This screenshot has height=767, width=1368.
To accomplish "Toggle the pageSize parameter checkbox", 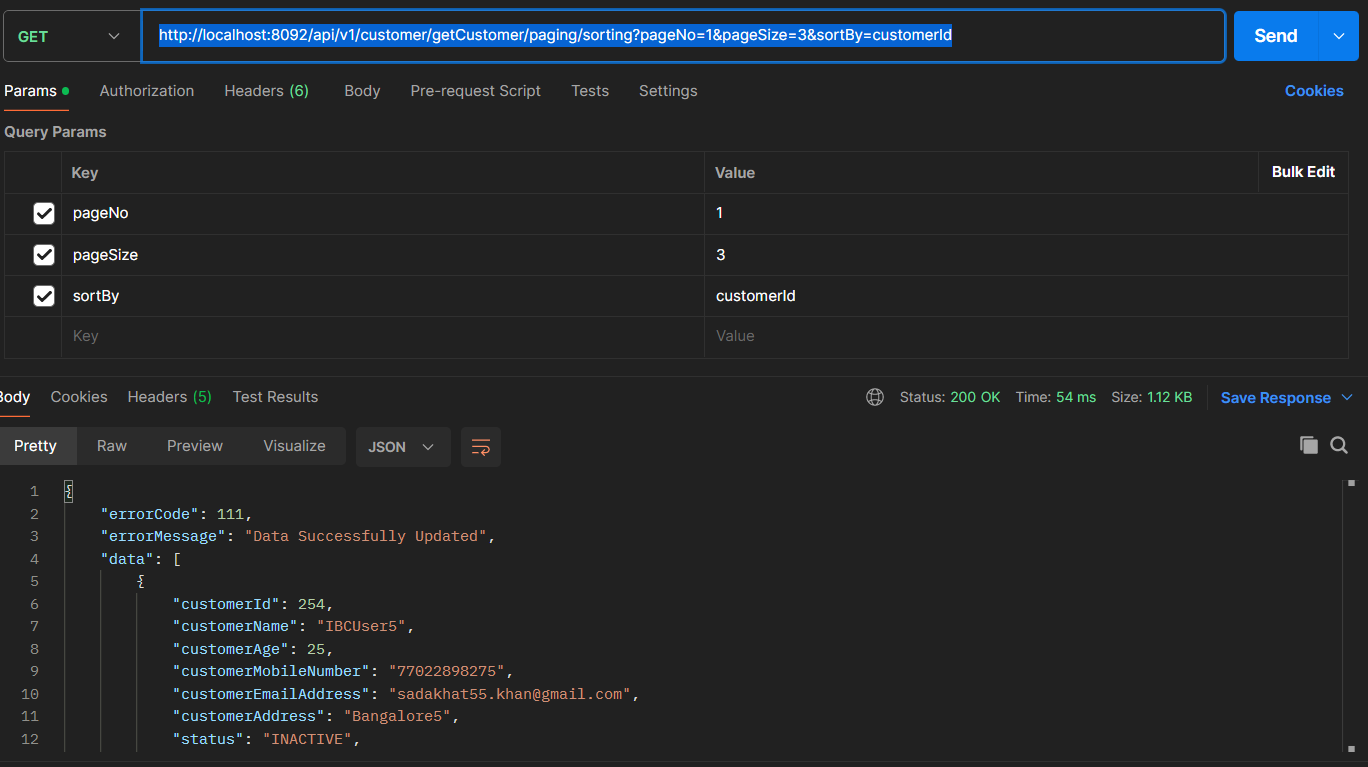I will pos(44,255).
